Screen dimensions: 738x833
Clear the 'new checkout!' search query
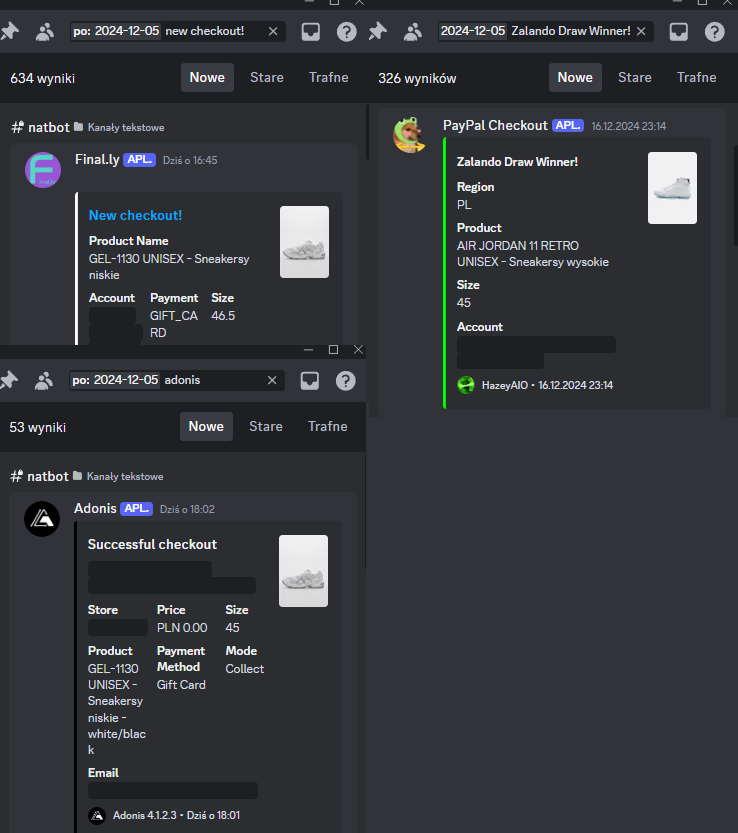273,31
